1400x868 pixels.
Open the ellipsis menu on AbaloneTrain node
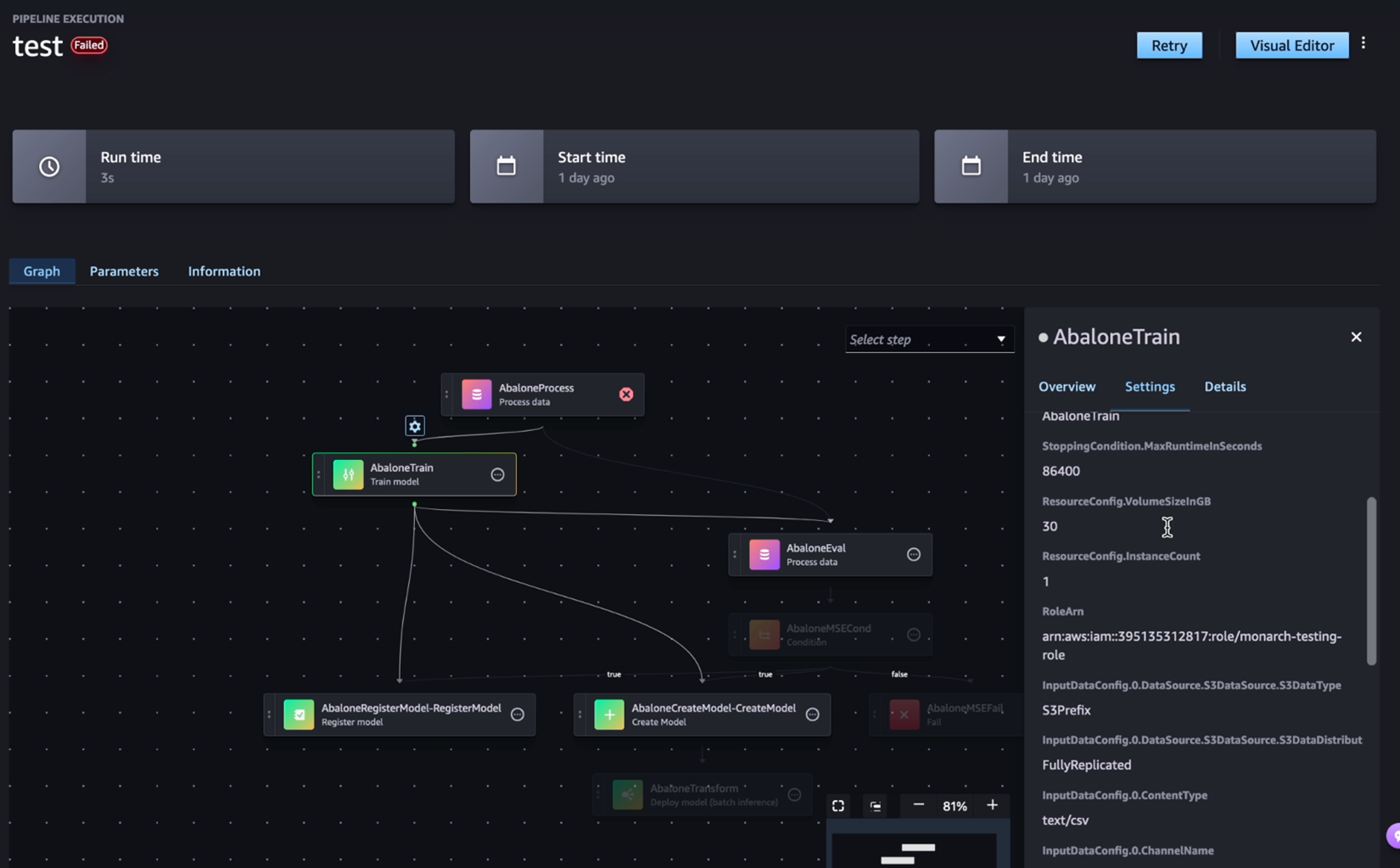coord(497,474)
